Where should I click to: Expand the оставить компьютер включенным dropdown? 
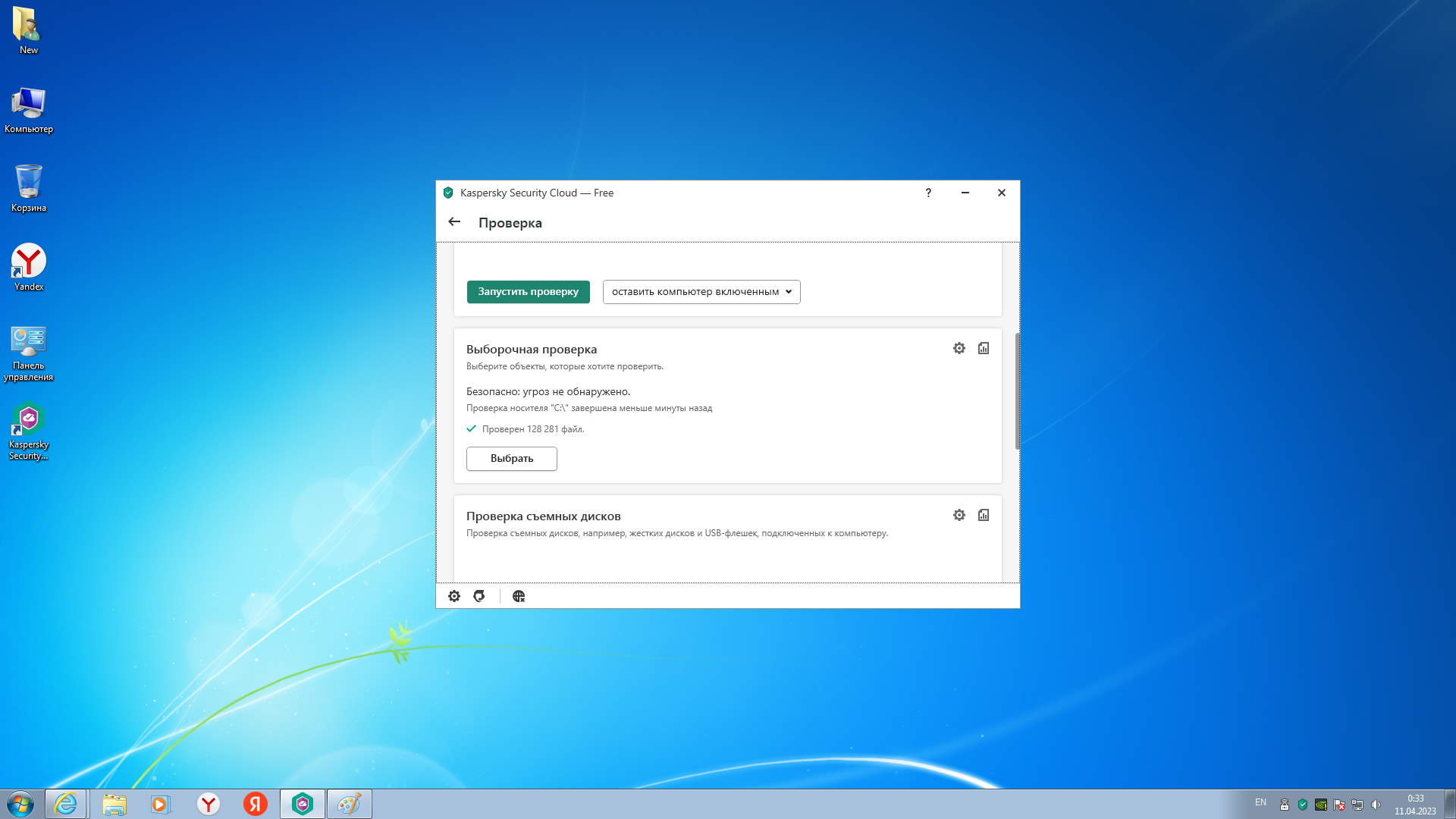tap(701, 292)
